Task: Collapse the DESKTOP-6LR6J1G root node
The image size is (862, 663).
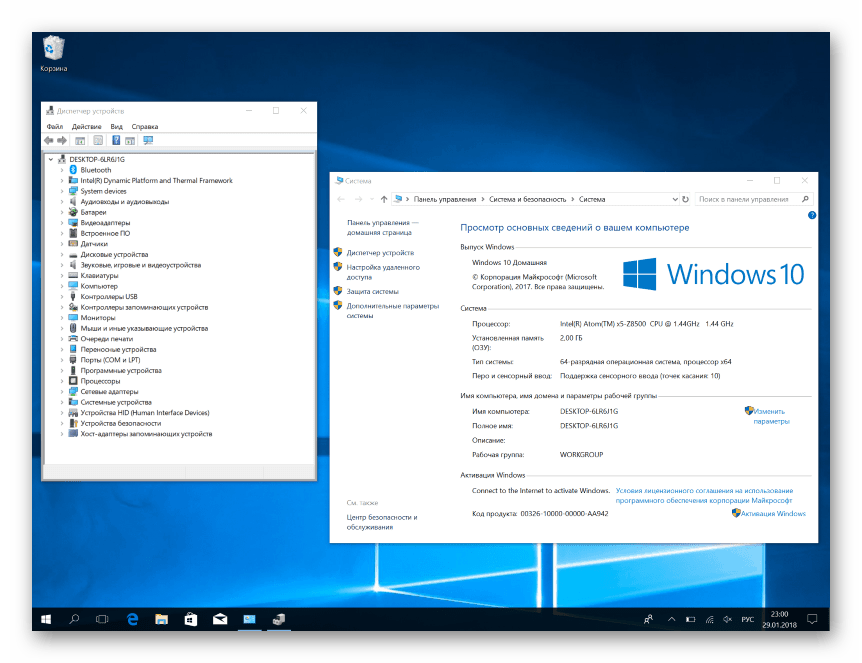Action: [x=51, y=159]
